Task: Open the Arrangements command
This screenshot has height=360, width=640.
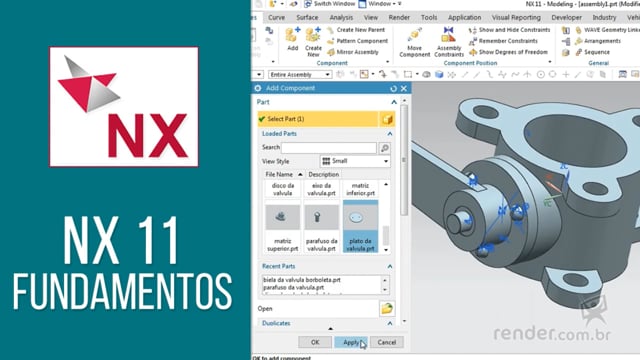Action: tap(598, 41)
